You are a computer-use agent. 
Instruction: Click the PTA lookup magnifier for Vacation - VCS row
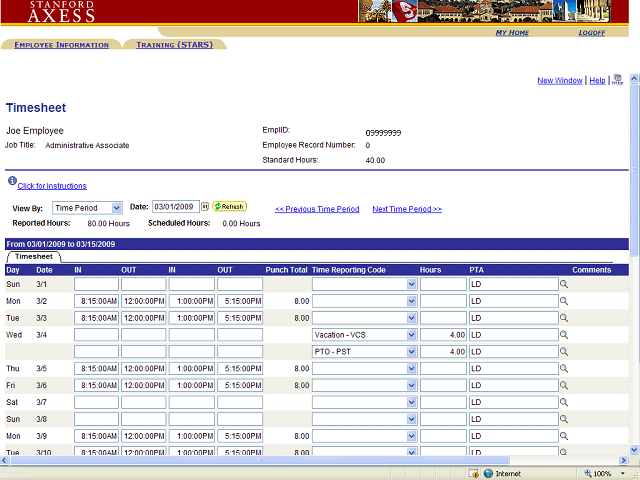564,335
